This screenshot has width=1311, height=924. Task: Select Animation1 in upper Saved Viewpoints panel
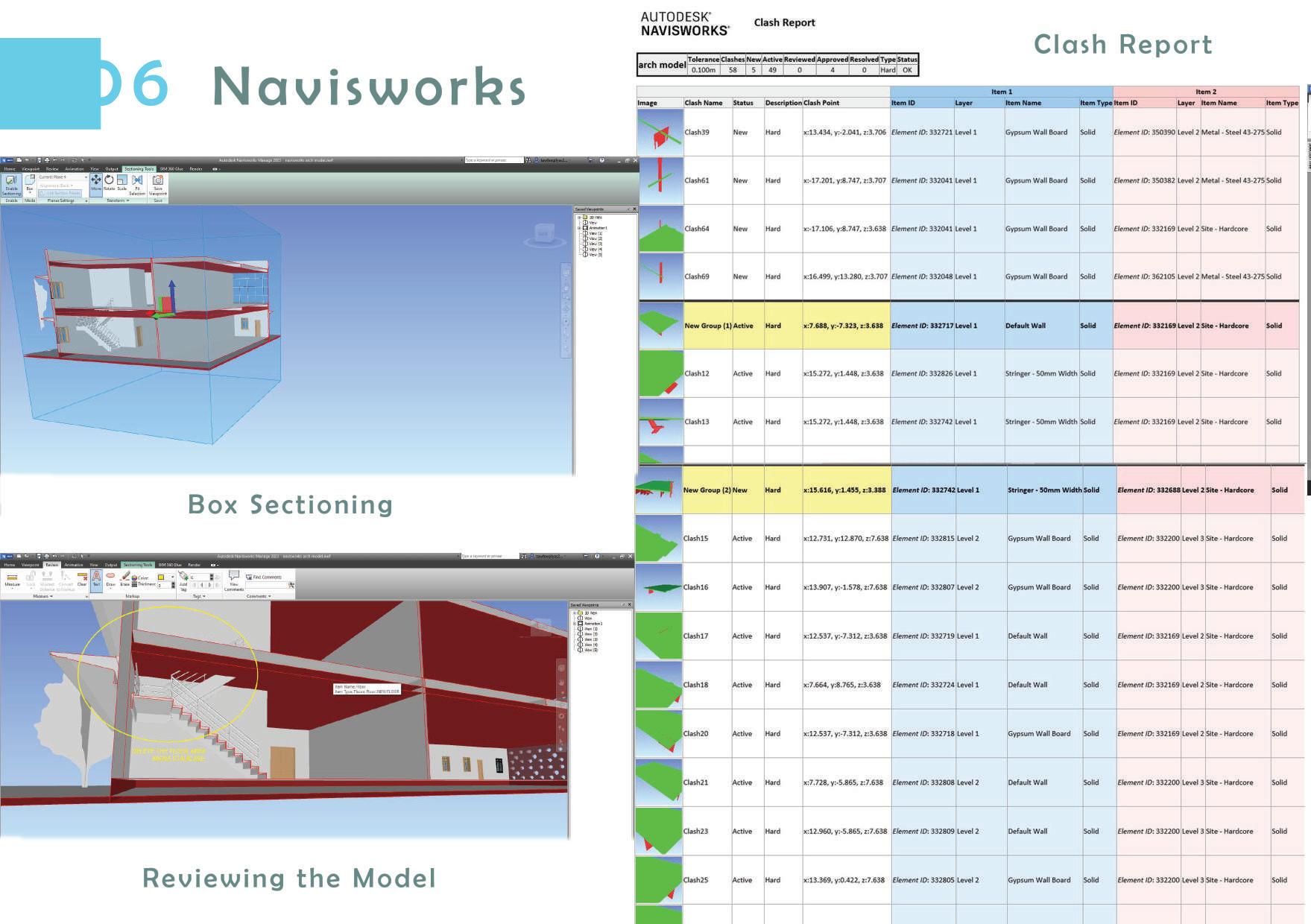(598, 228)
